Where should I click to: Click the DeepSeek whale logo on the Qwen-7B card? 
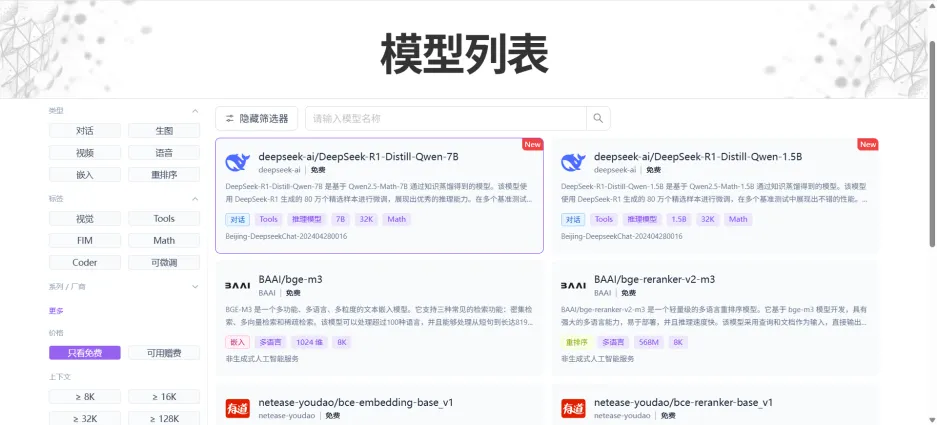coord(237,163)
